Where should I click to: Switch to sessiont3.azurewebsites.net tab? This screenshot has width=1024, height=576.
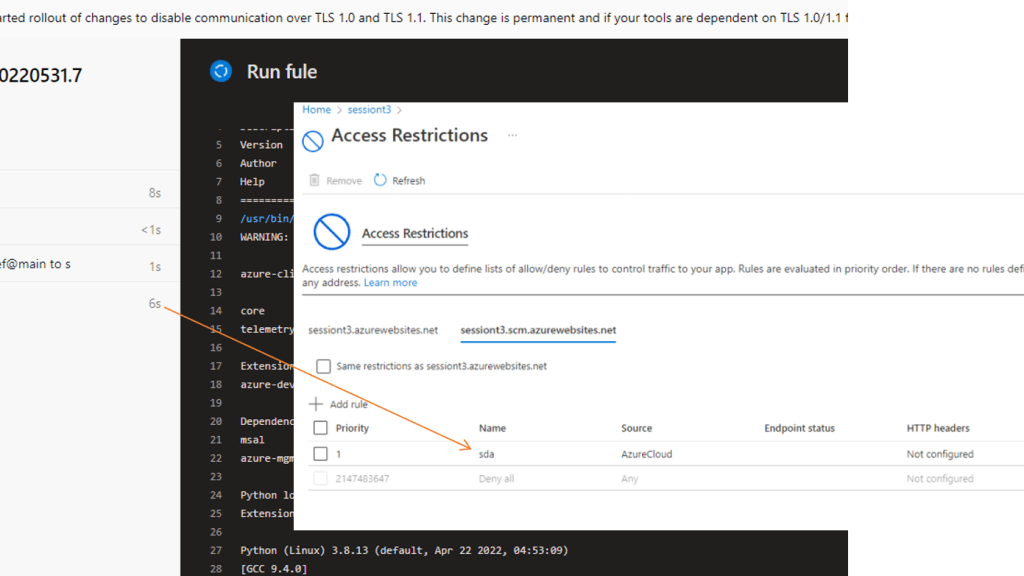(x=373, y=330)
